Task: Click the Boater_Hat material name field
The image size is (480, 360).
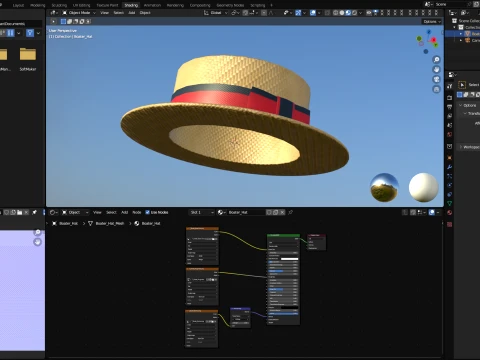Action: pyautogui.click(x=246, y=212)
